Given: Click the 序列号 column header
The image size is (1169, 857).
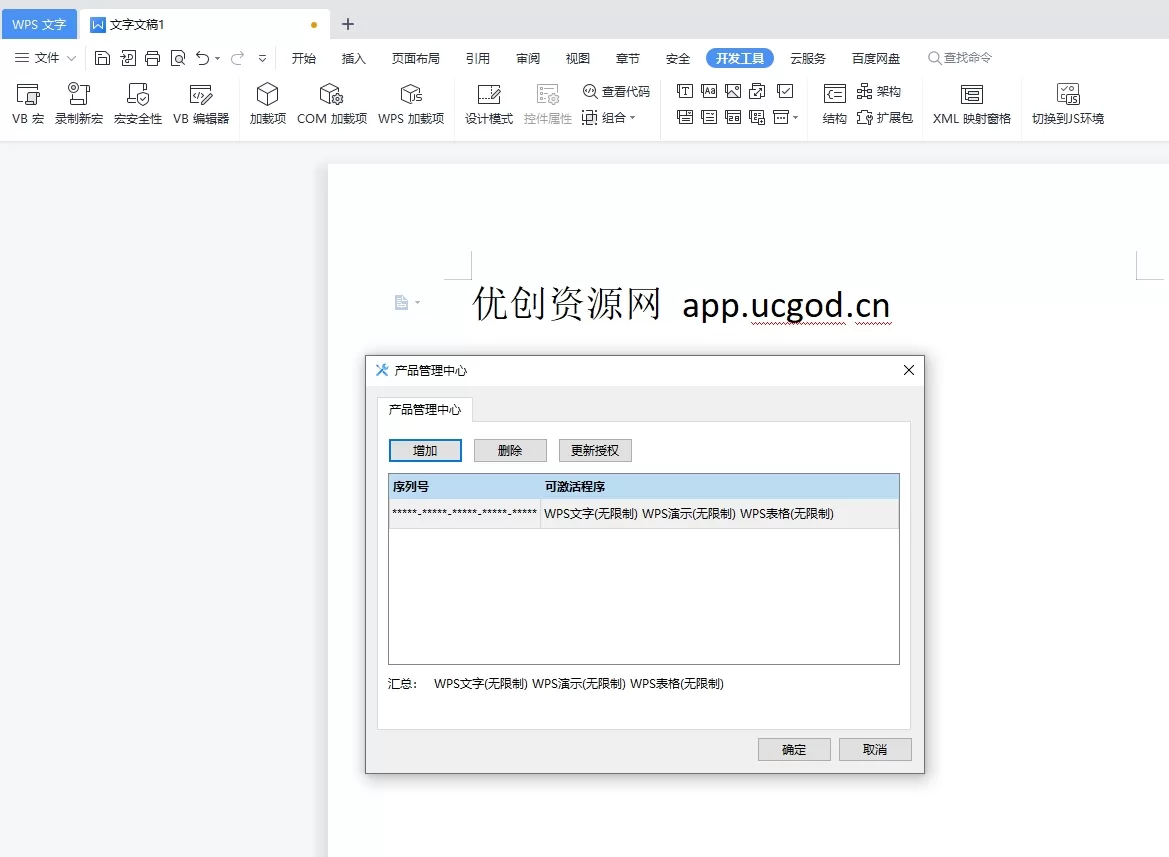Looking at the screenshot, I should pyautogui.click(x=464, y=487).
